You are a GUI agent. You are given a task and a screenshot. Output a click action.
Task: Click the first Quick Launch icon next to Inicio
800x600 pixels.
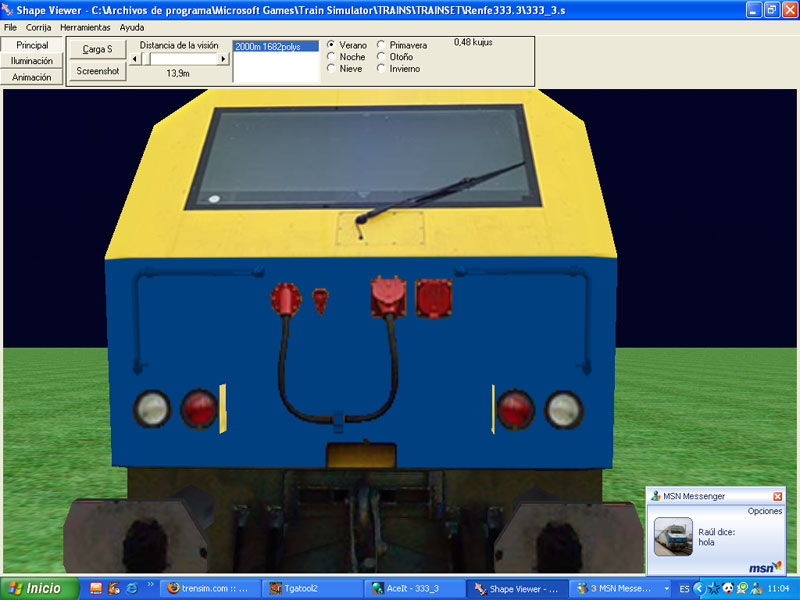(95, 588)
